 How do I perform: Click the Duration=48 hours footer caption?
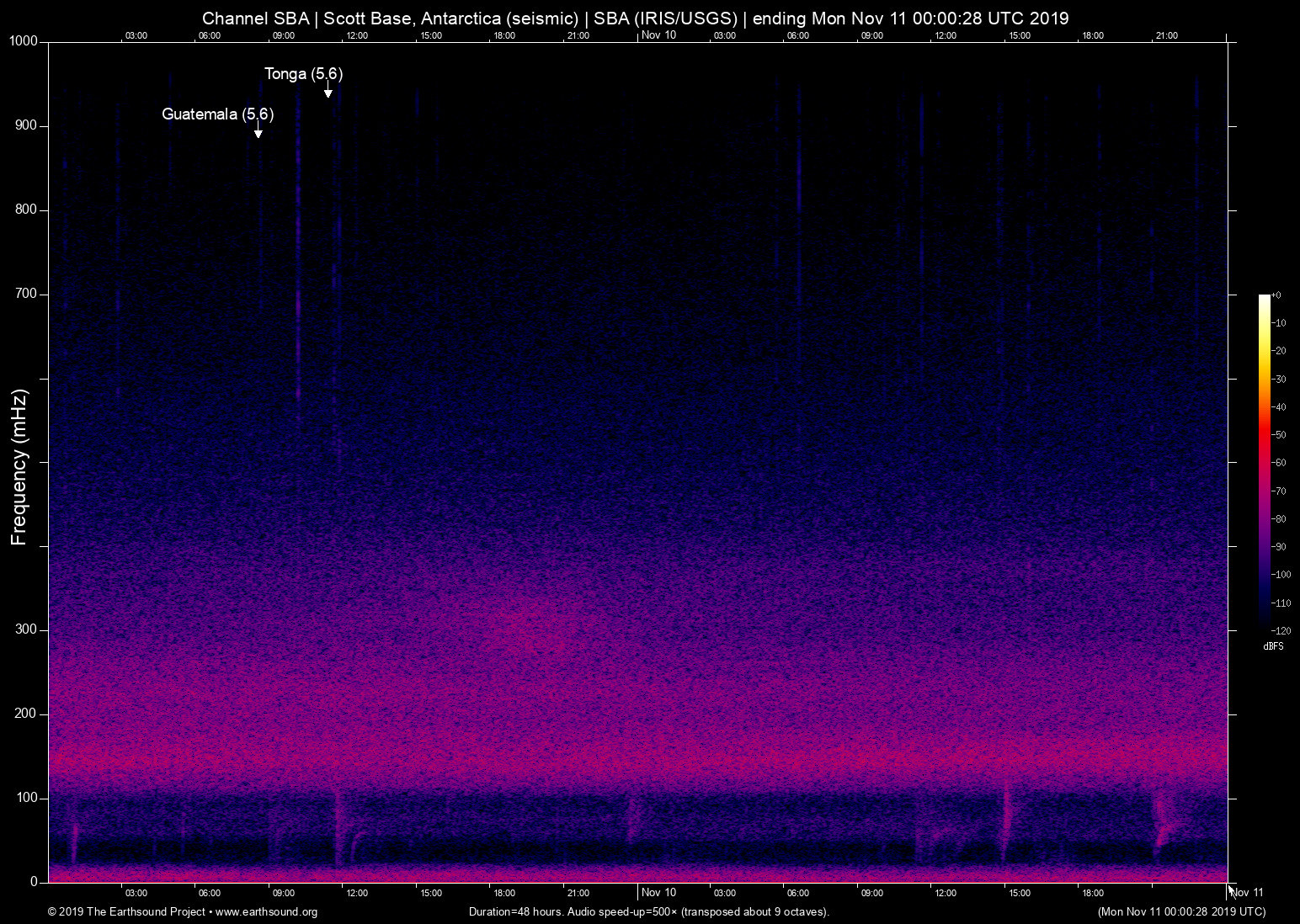[x=648, y=912]
